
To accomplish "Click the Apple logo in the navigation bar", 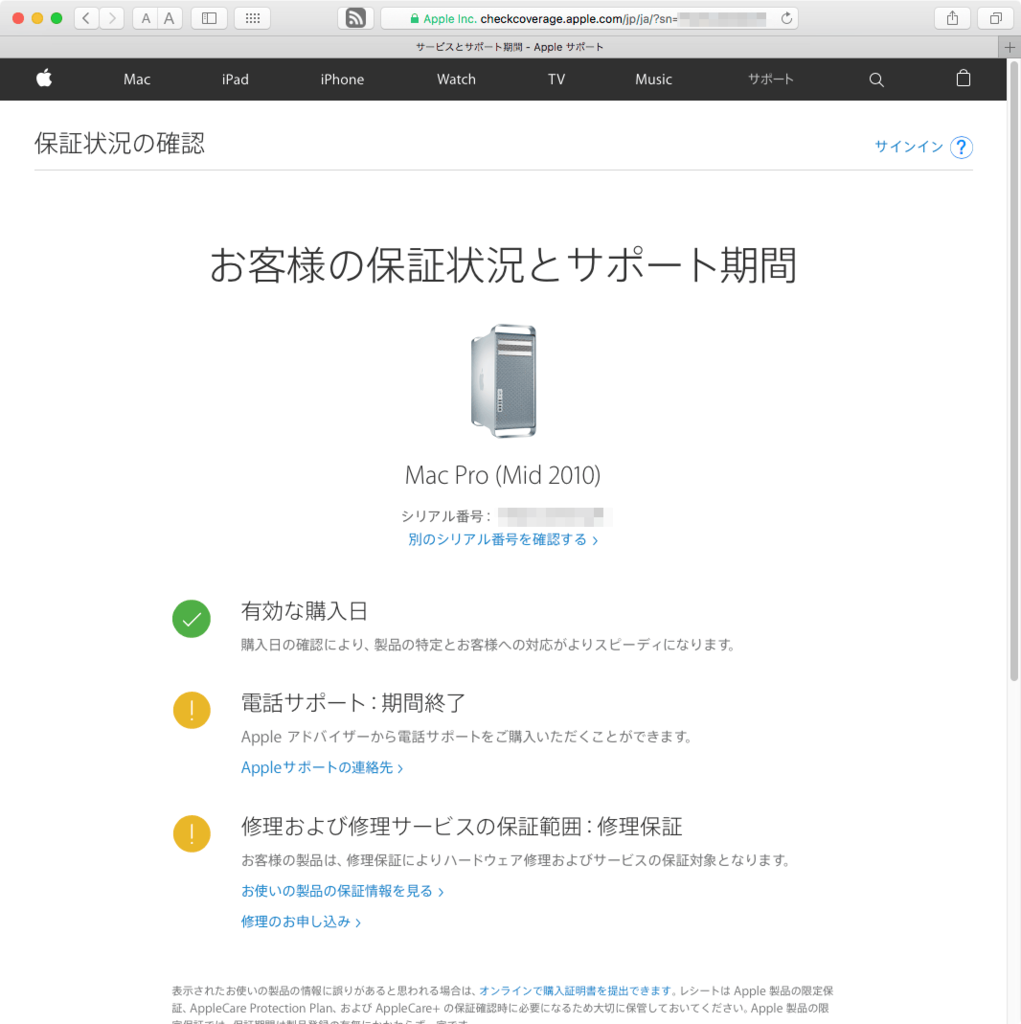I will point(44,79).
